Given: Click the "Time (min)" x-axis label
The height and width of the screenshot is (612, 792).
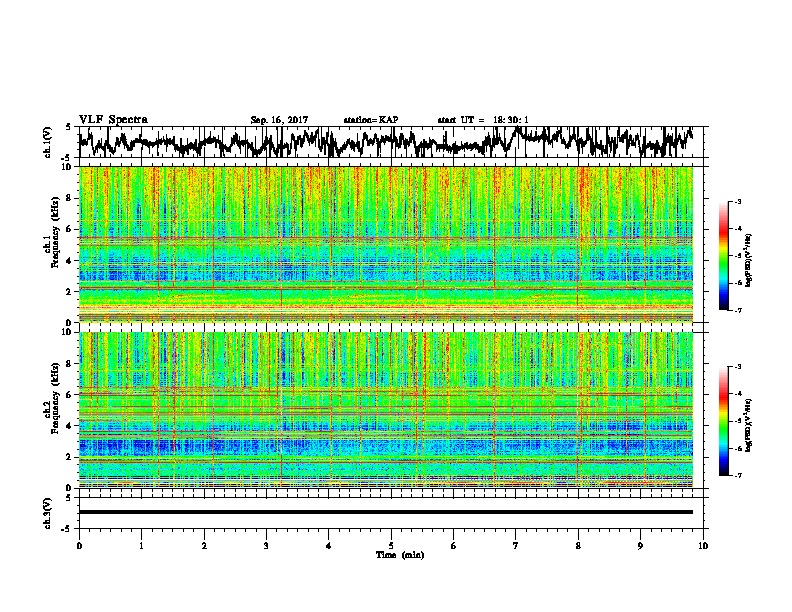Looking at the screenshot, I should pyautogui.click(x=400, y=555).
